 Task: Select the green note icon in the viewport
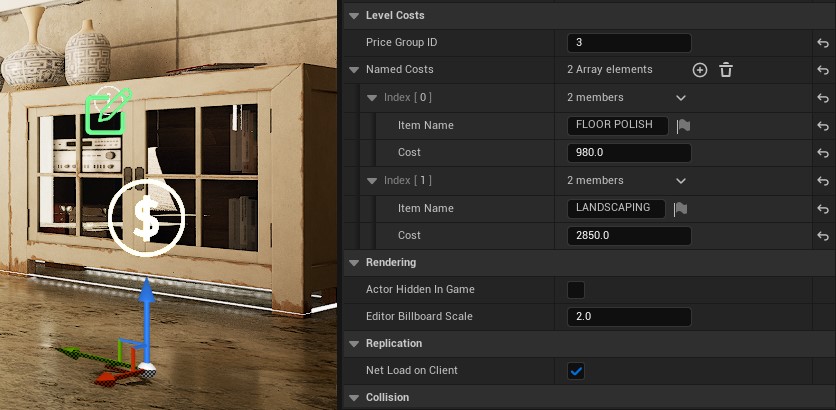tap(107, 110)
